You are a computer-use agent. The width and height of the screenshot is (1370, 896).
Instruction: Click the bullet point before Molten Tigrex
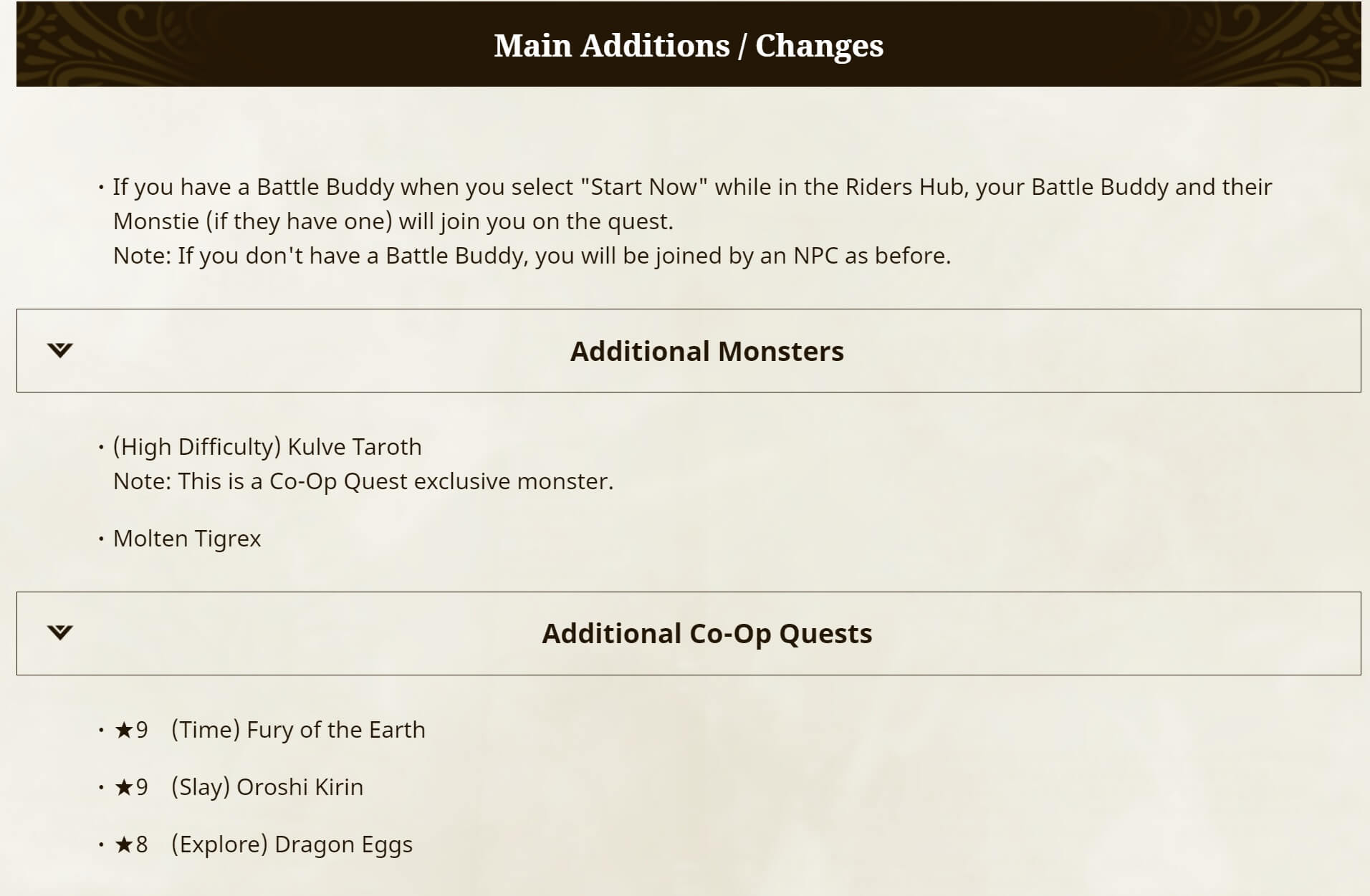point(101,539)
